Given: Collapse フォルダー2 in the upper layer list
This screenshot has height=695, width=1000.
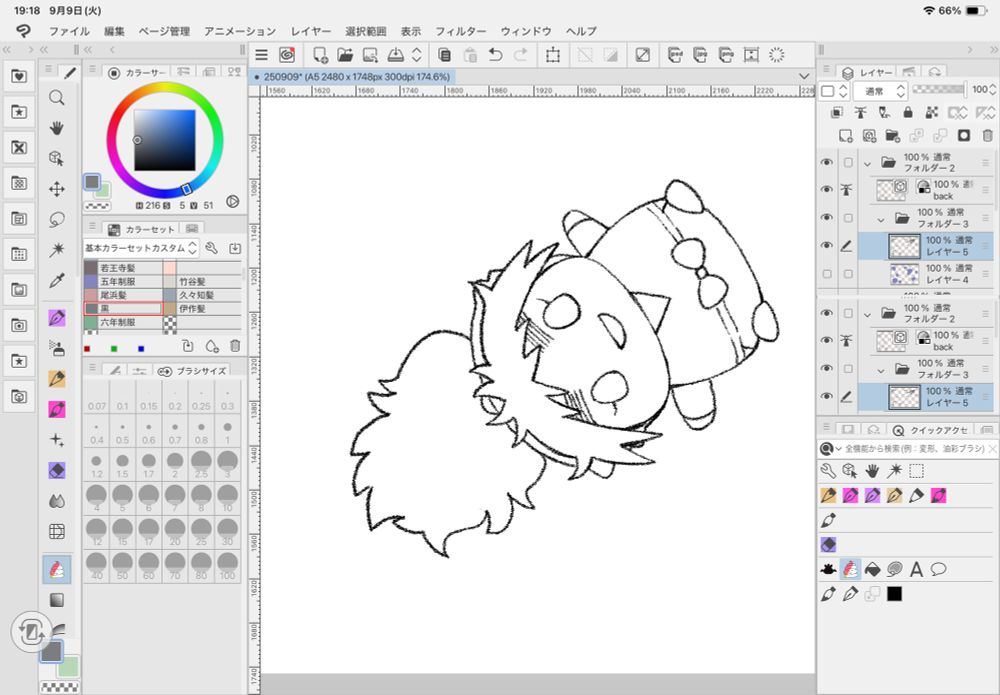Looking at the screenshot, I should click(x=867, y=163).
